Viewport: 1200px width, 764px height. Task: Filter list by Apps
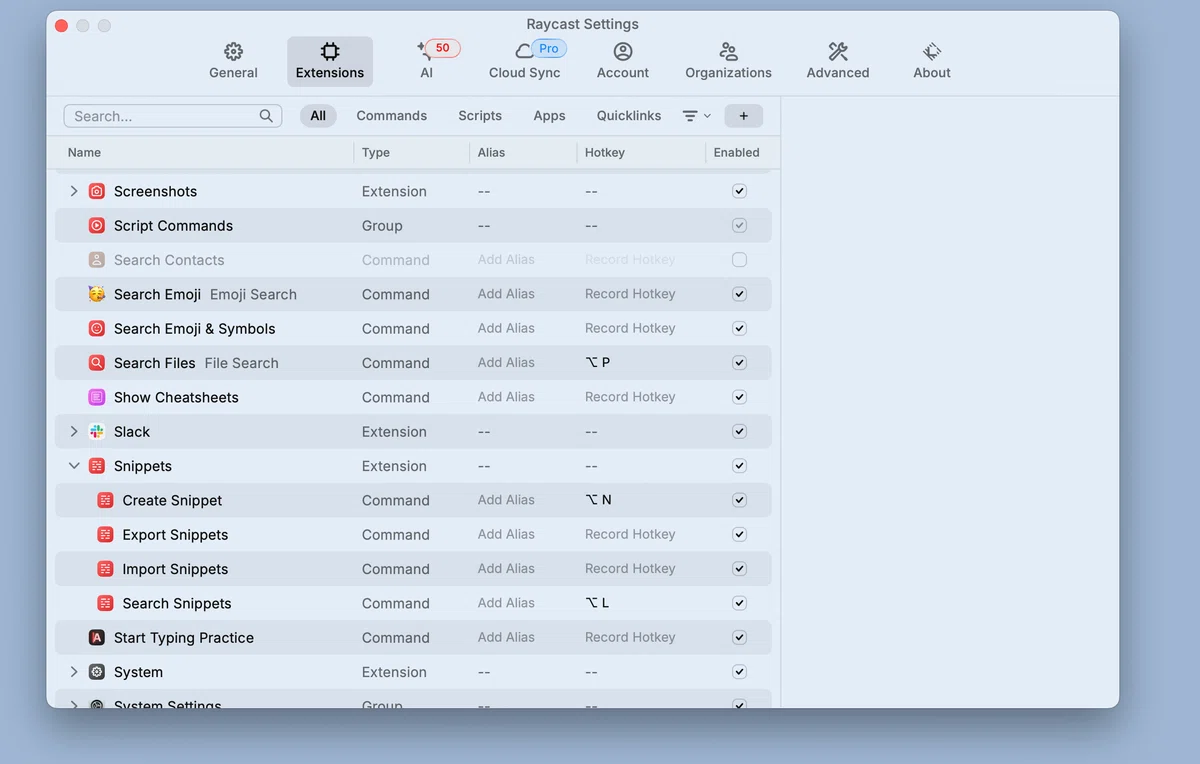coord(549,116)
